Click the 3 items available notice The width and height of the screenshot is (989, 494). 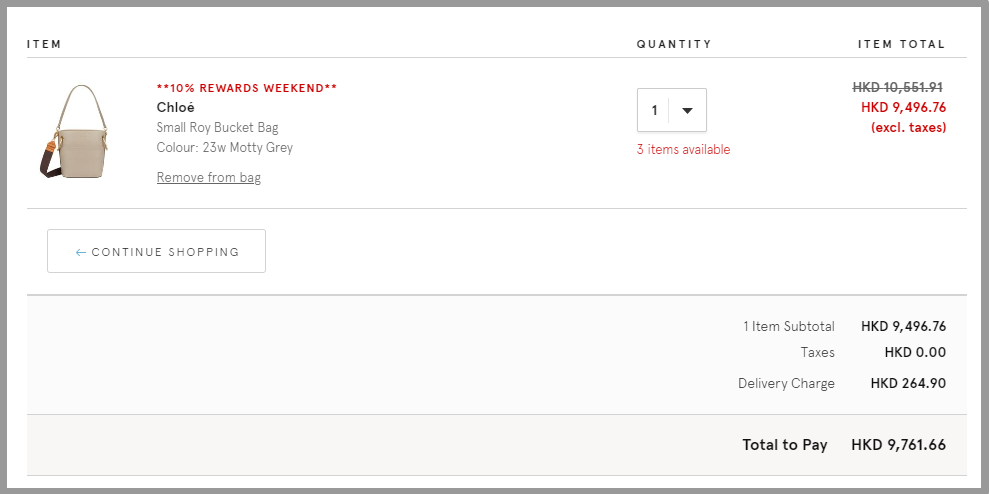[x=683, y=150]
